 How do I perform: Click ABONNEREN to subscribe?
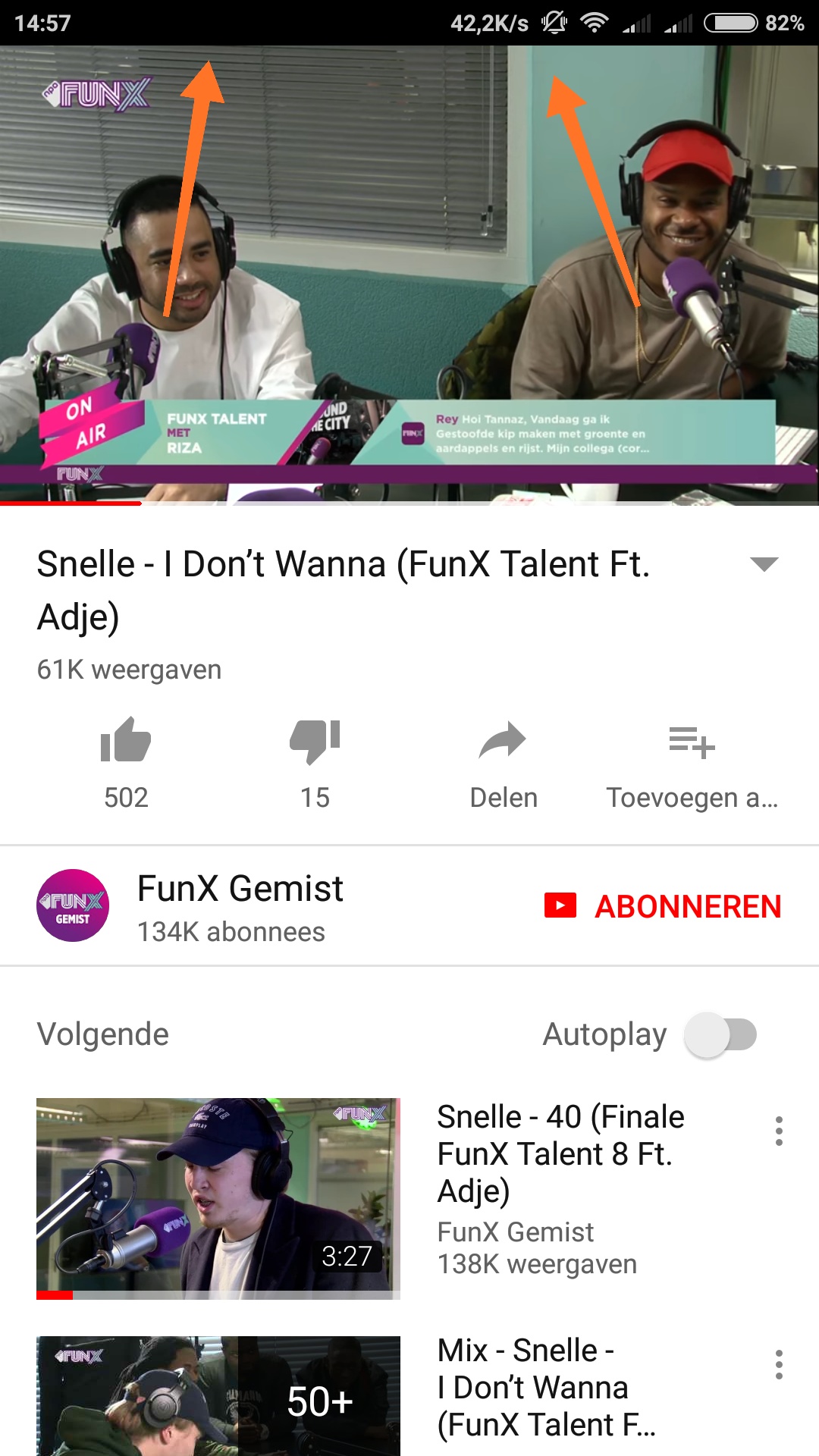(x=688, y=906)
